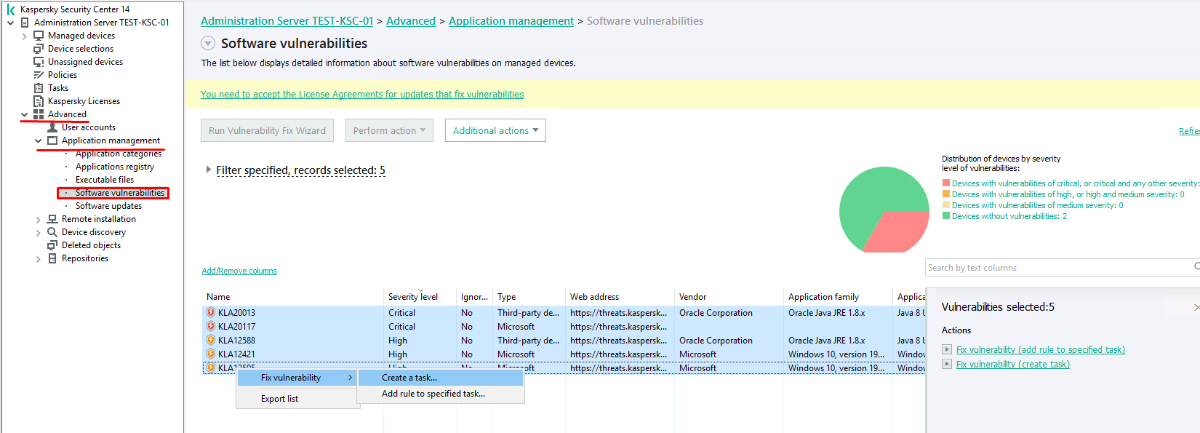The width and height of the screenshot is (1200, 433).
Task: Collapse the Advanced tree node
Action: [25, 114]
